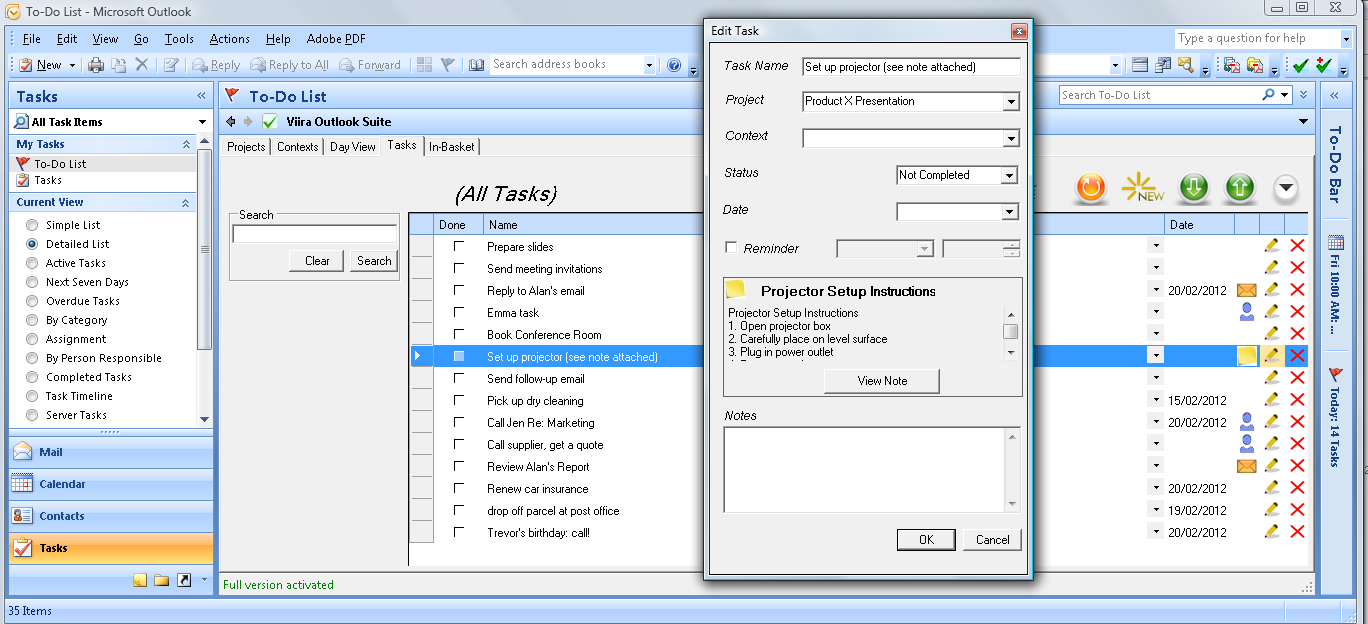Click the Folder List icon in navigation pane bottom
Viewport: 1368px width, 624px height.
(161, 580)
